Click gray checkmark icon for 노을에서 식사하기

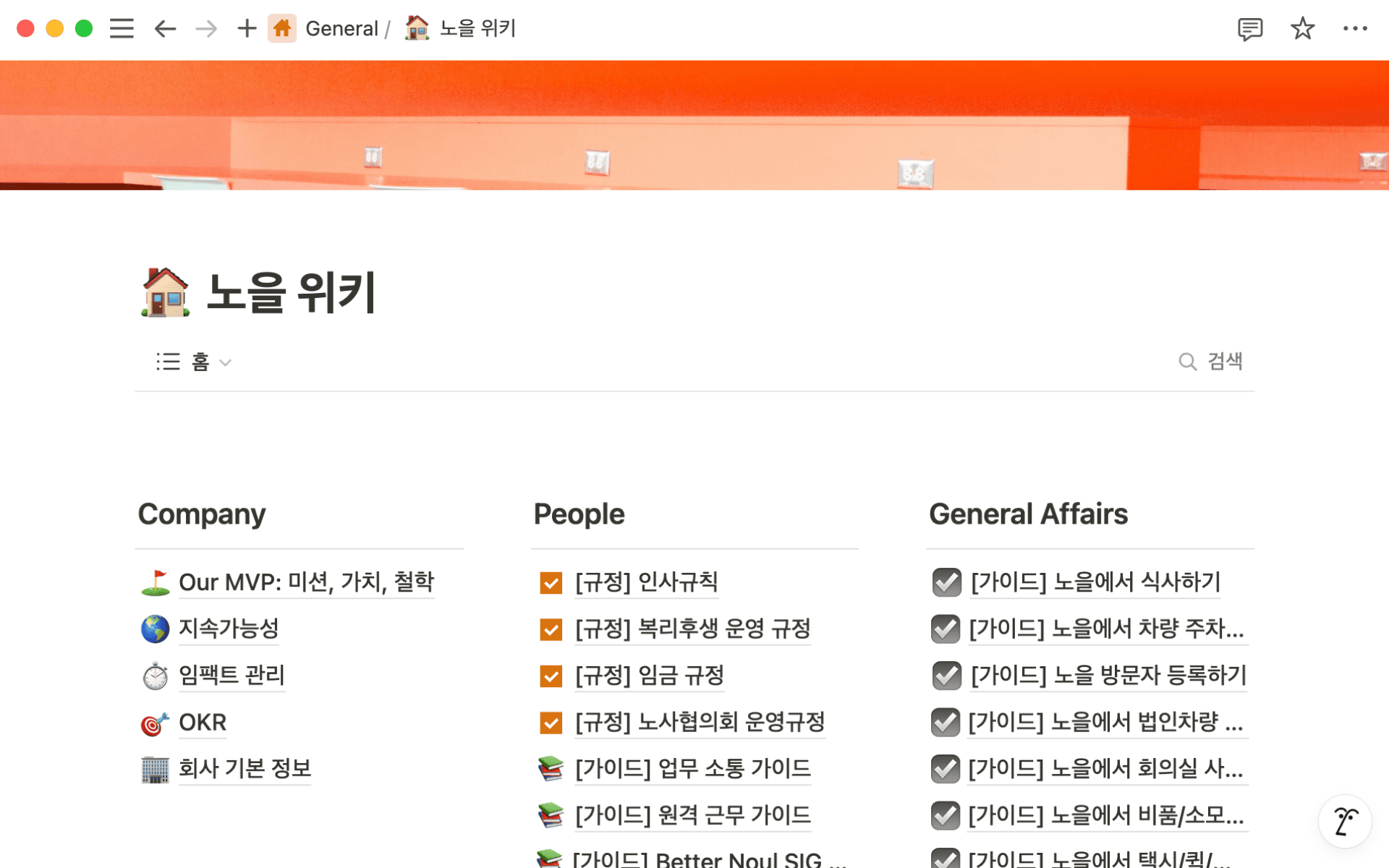946,582
